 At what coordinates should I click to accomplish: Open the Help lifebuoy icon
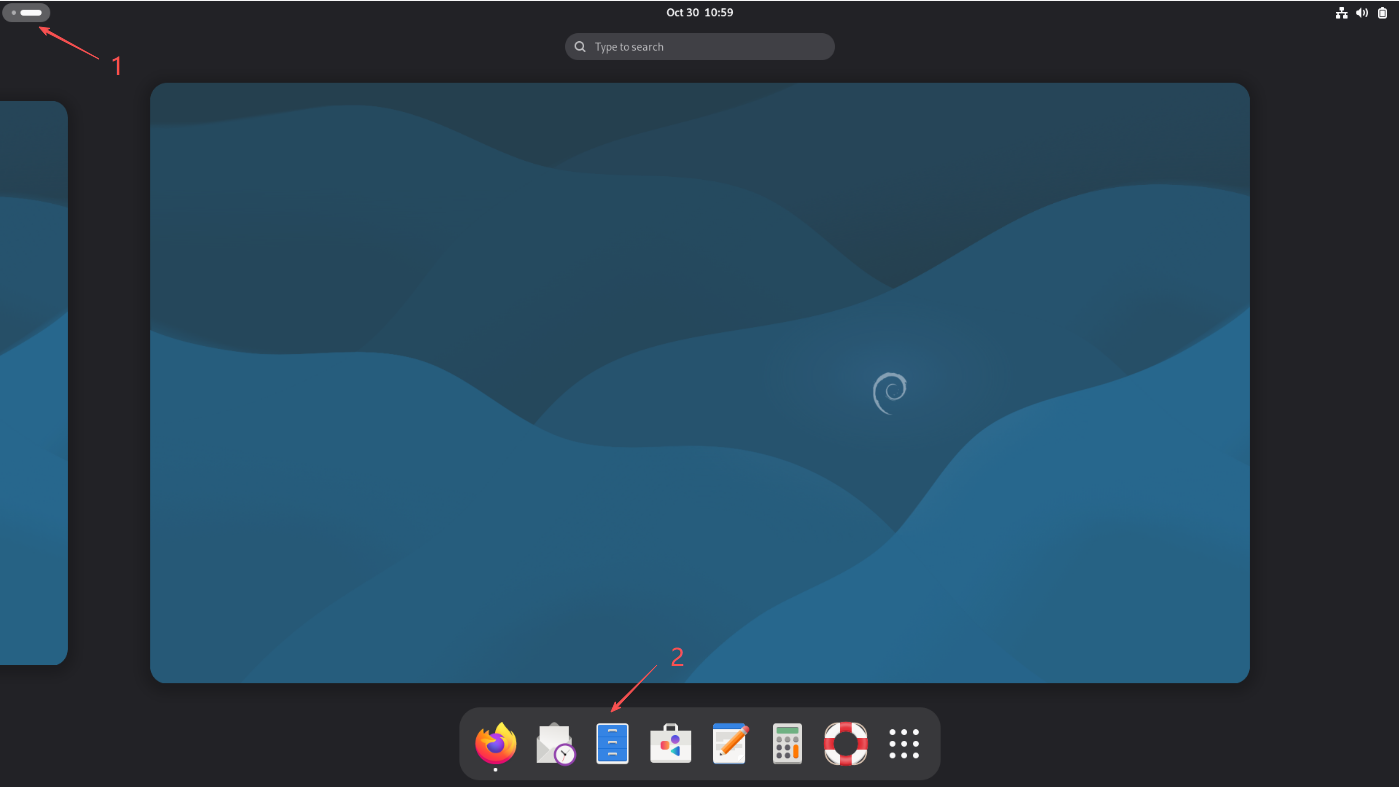[845, 744]
